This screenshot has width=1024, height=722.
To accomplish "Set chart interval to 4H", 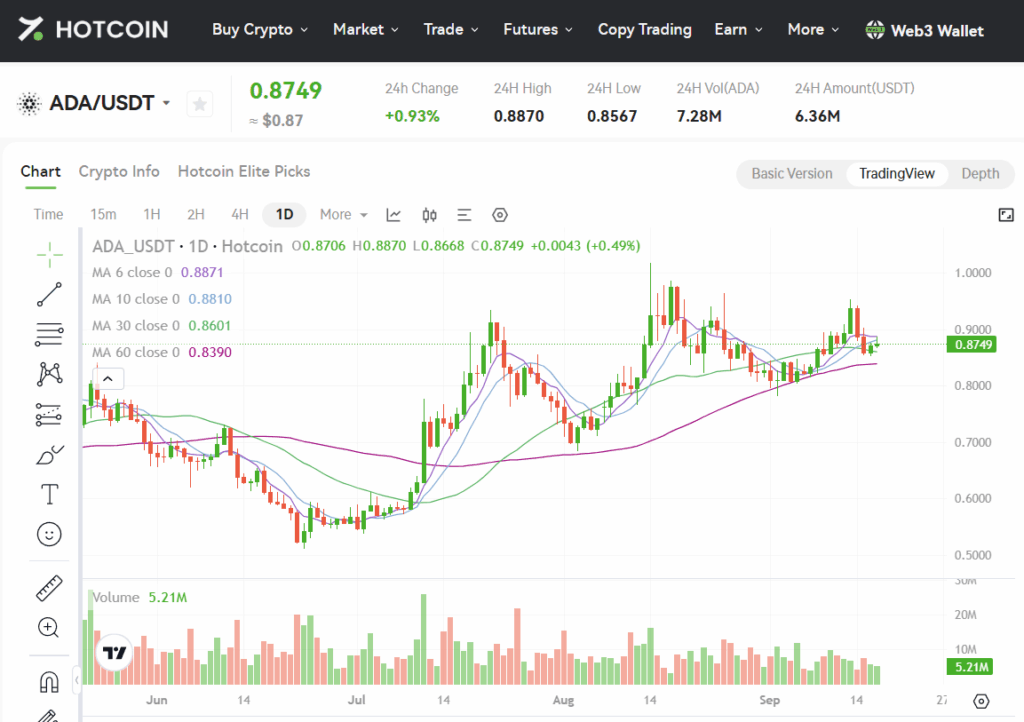I will pyautogui.click(x=240, y=215).
